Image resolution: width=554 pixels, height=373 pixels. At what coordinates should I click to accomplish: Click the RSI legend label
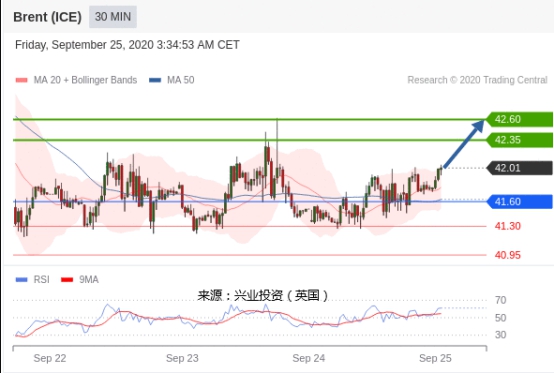point(41,279)
